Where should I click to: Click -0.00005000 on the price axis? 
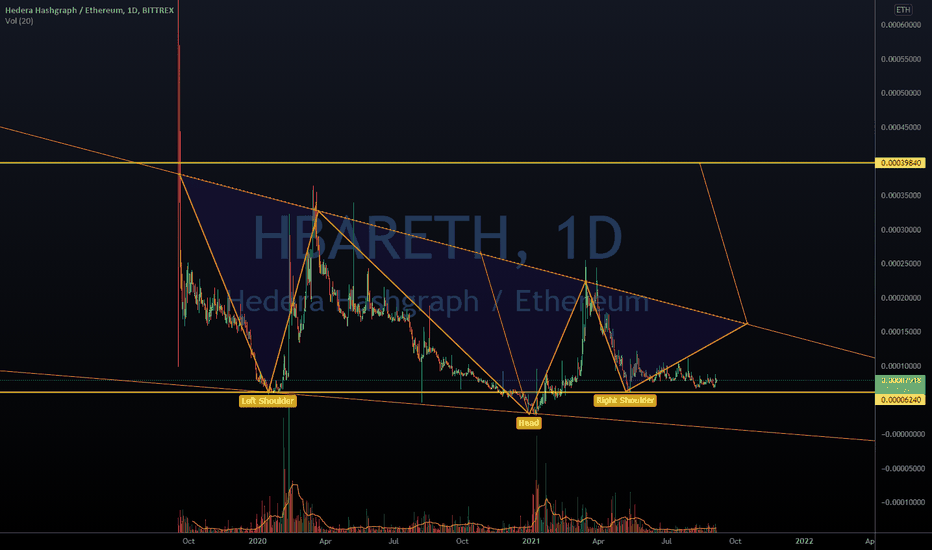click(x=902, y=469)
